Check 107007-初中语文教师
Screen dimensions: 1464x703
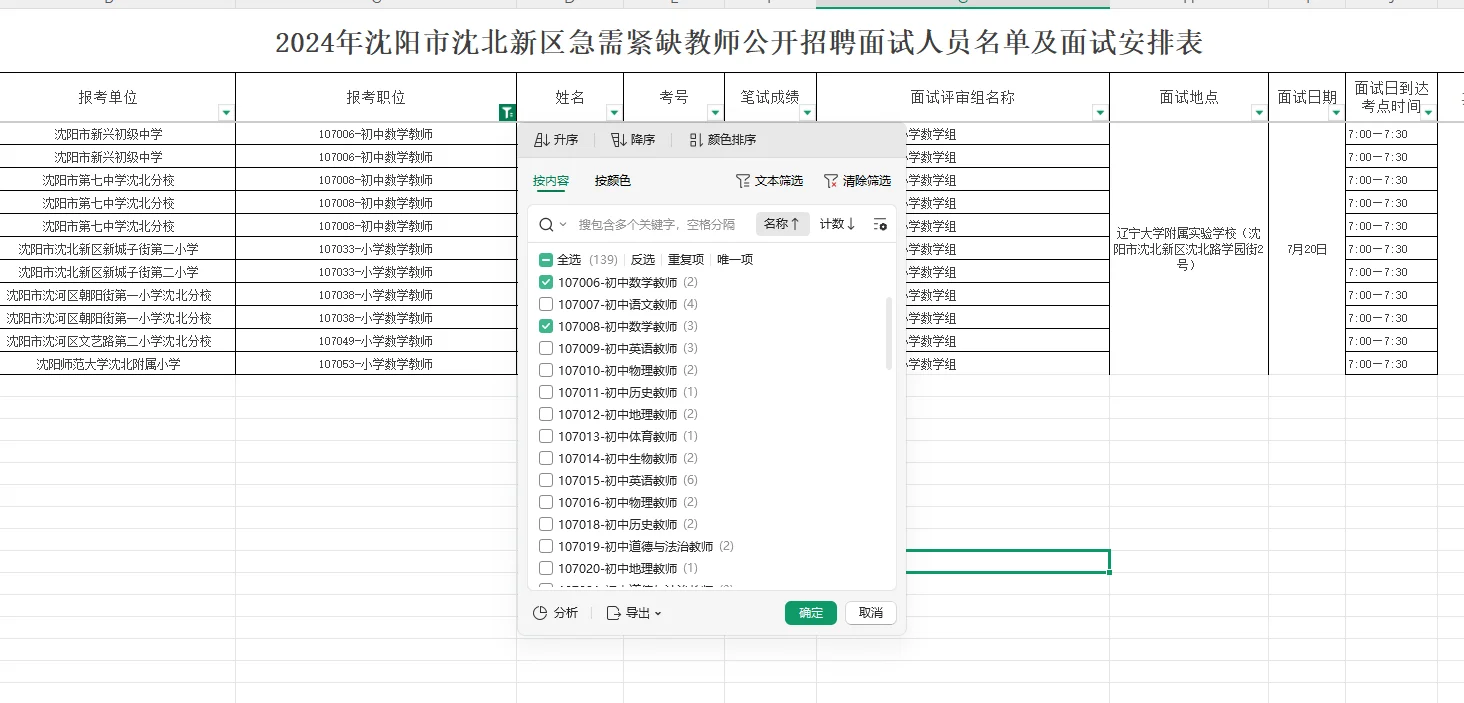click(x=546, y=304)
